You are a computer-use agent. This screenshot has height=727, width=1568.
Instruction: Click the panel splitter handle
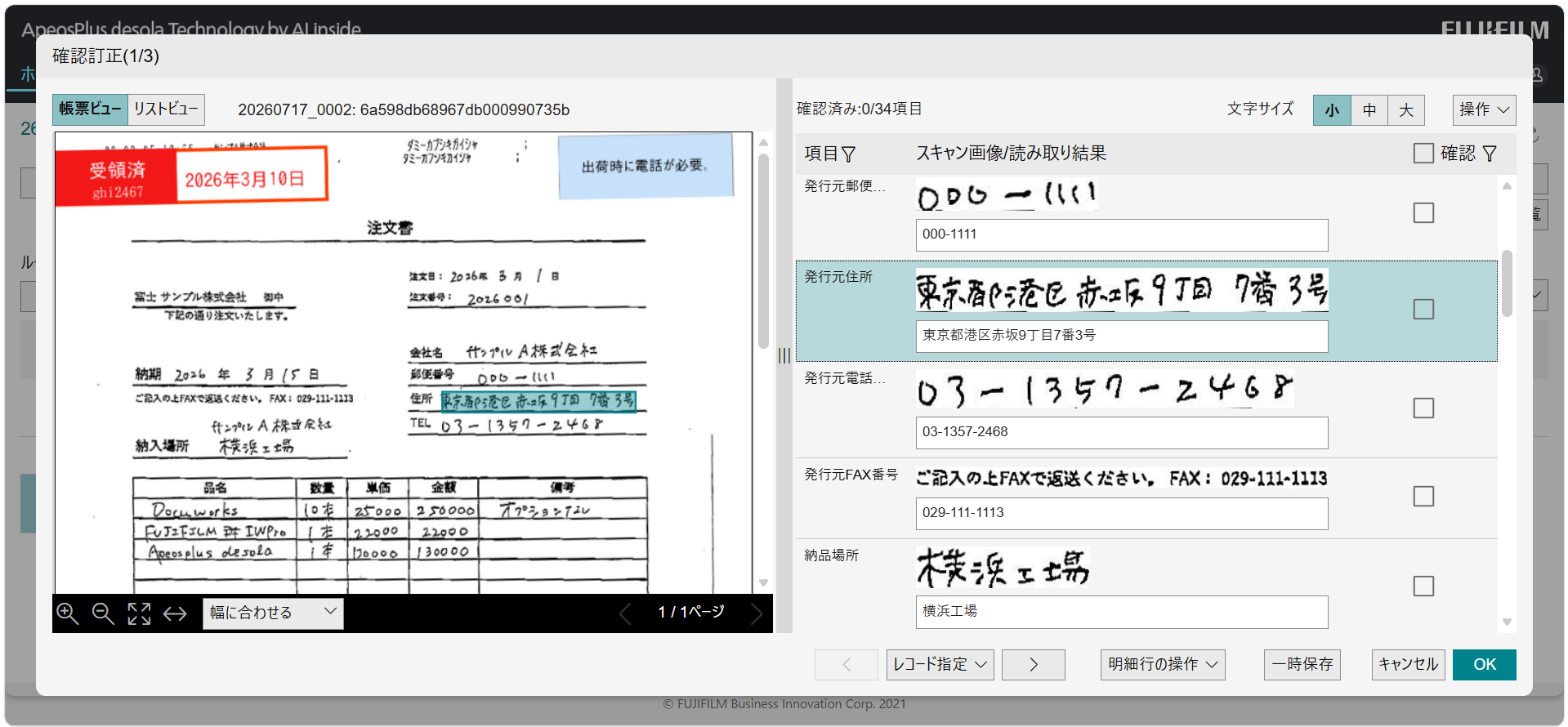784,355
